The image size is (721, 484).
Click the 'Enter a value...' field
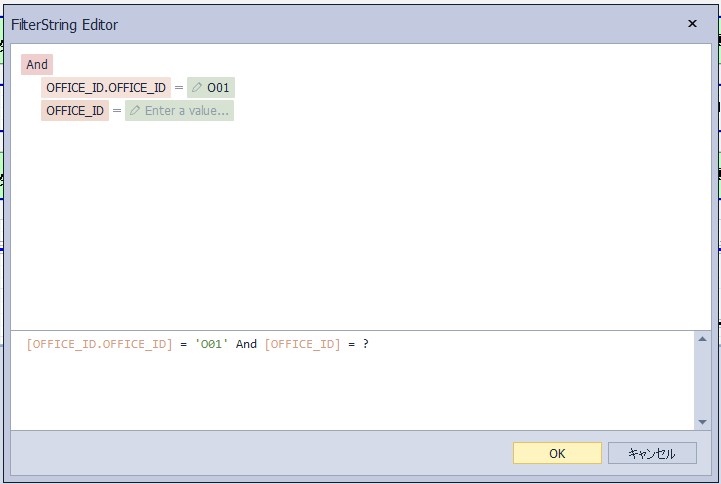click(x=186, y=111)
